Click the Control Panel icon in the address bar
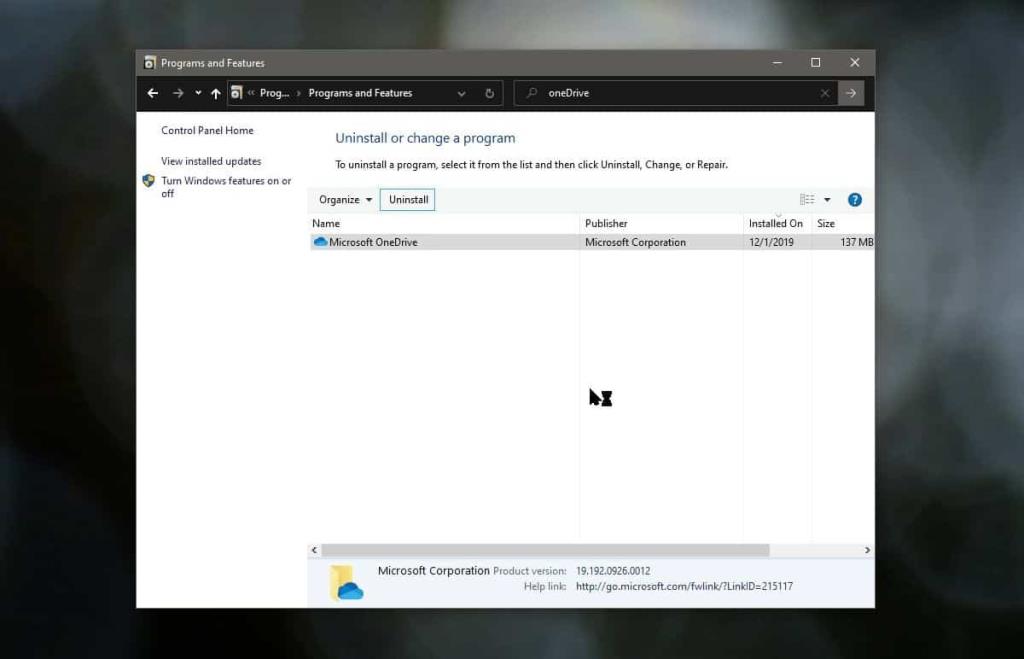Viewport: 1024px width, 659px height. (x=236, y=93)
